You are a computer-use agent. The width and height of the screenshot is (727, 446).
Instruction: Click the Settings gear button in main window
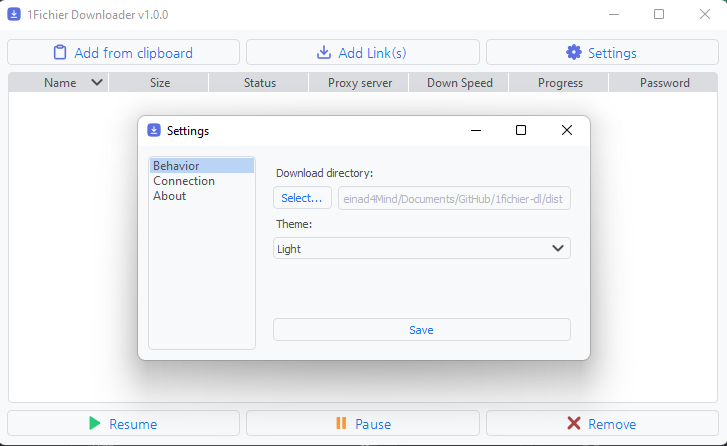point(602,52)
